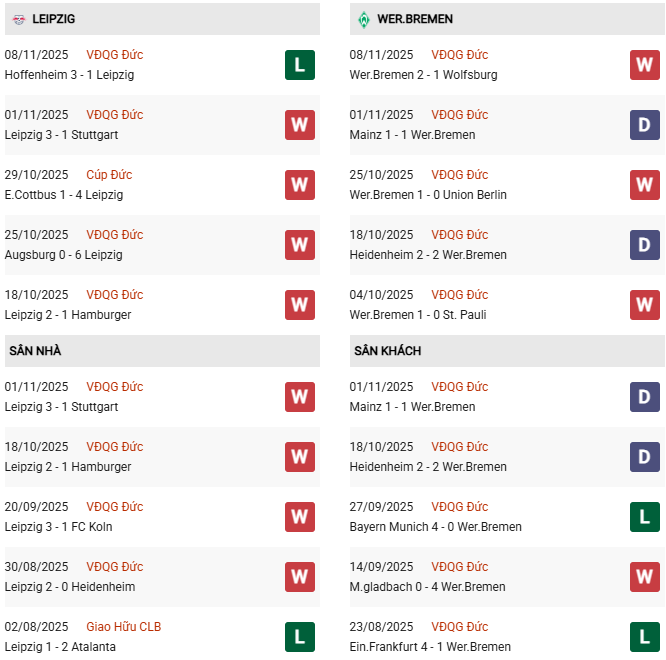Click the W badge for E.Cottbus 1 - 4 Leipzig
The height and width of the screenshot is (660, 666).
300,185
